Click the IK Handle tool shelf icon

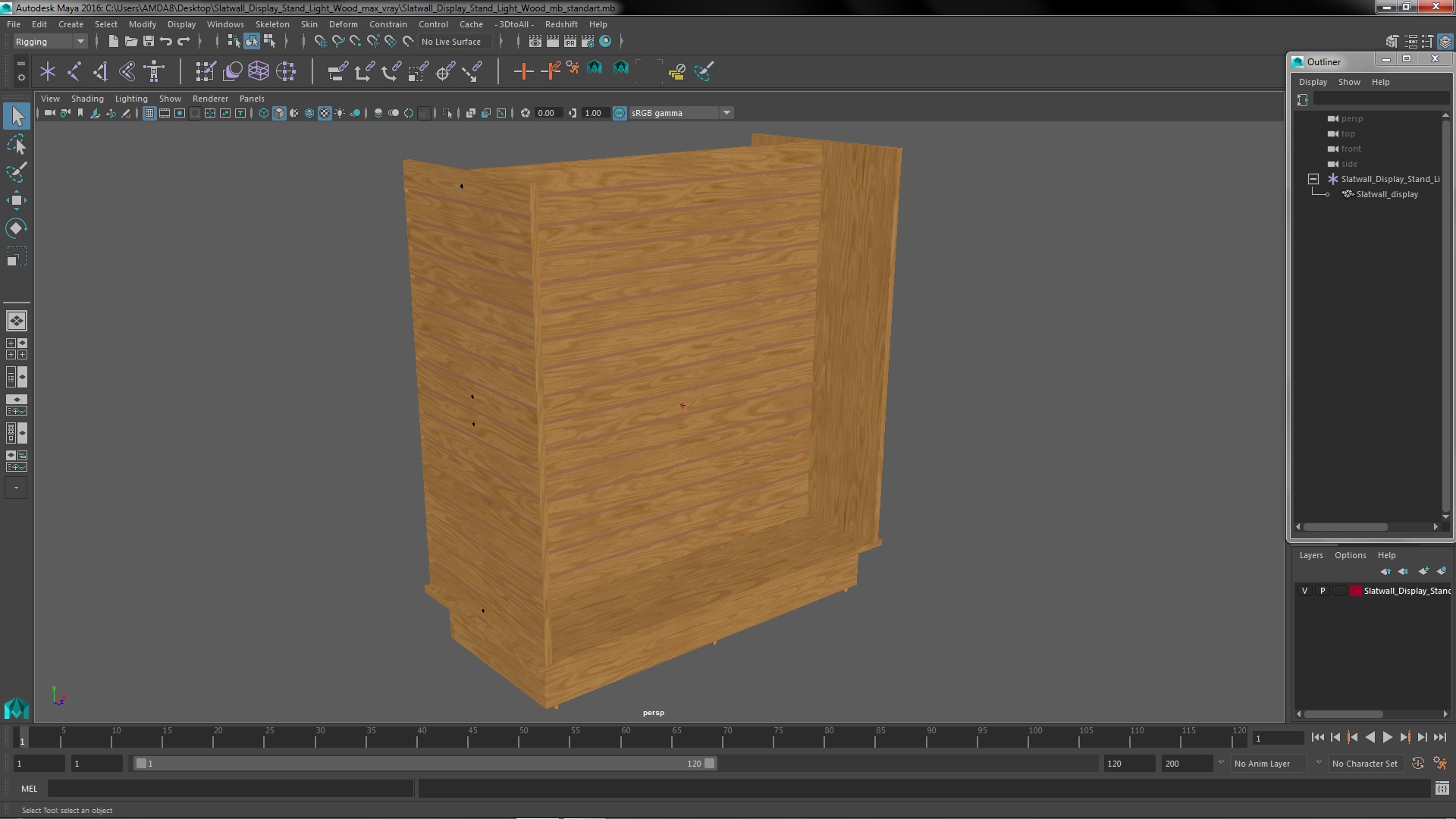tap(101, 71)
